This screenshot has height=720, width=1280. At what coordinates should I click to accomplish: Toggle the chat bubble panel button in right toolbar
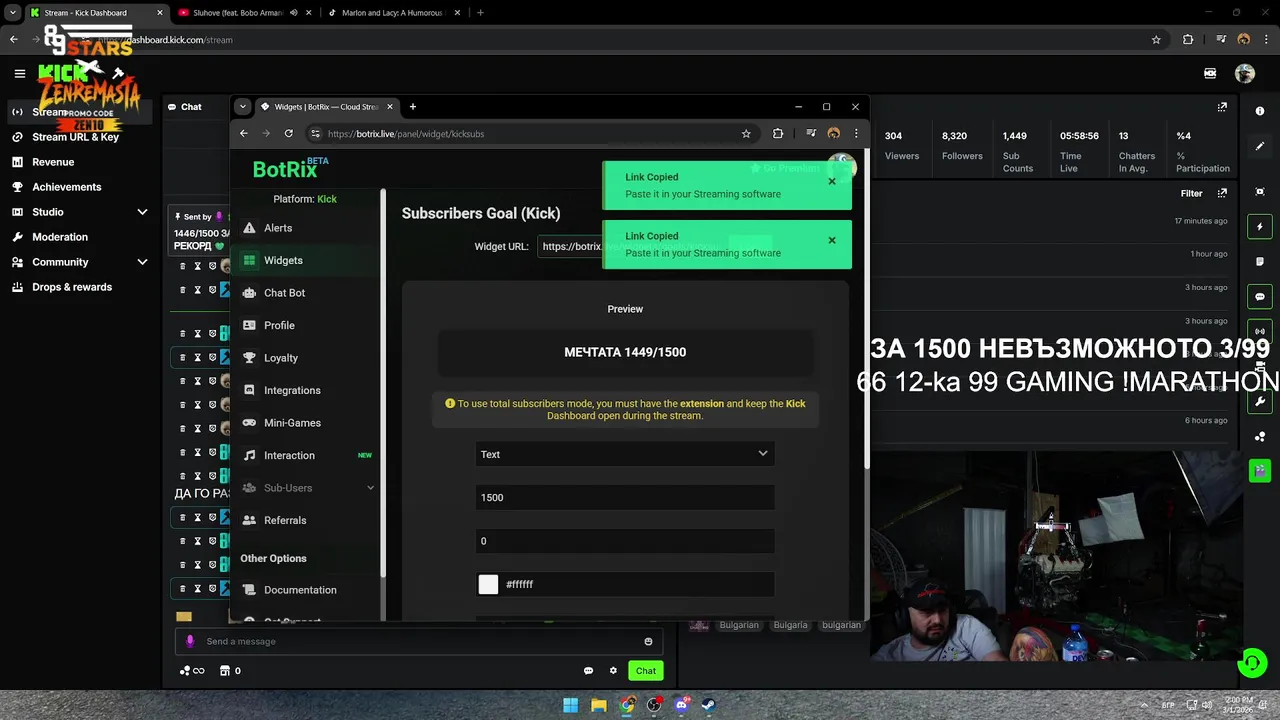(1260, 297)
